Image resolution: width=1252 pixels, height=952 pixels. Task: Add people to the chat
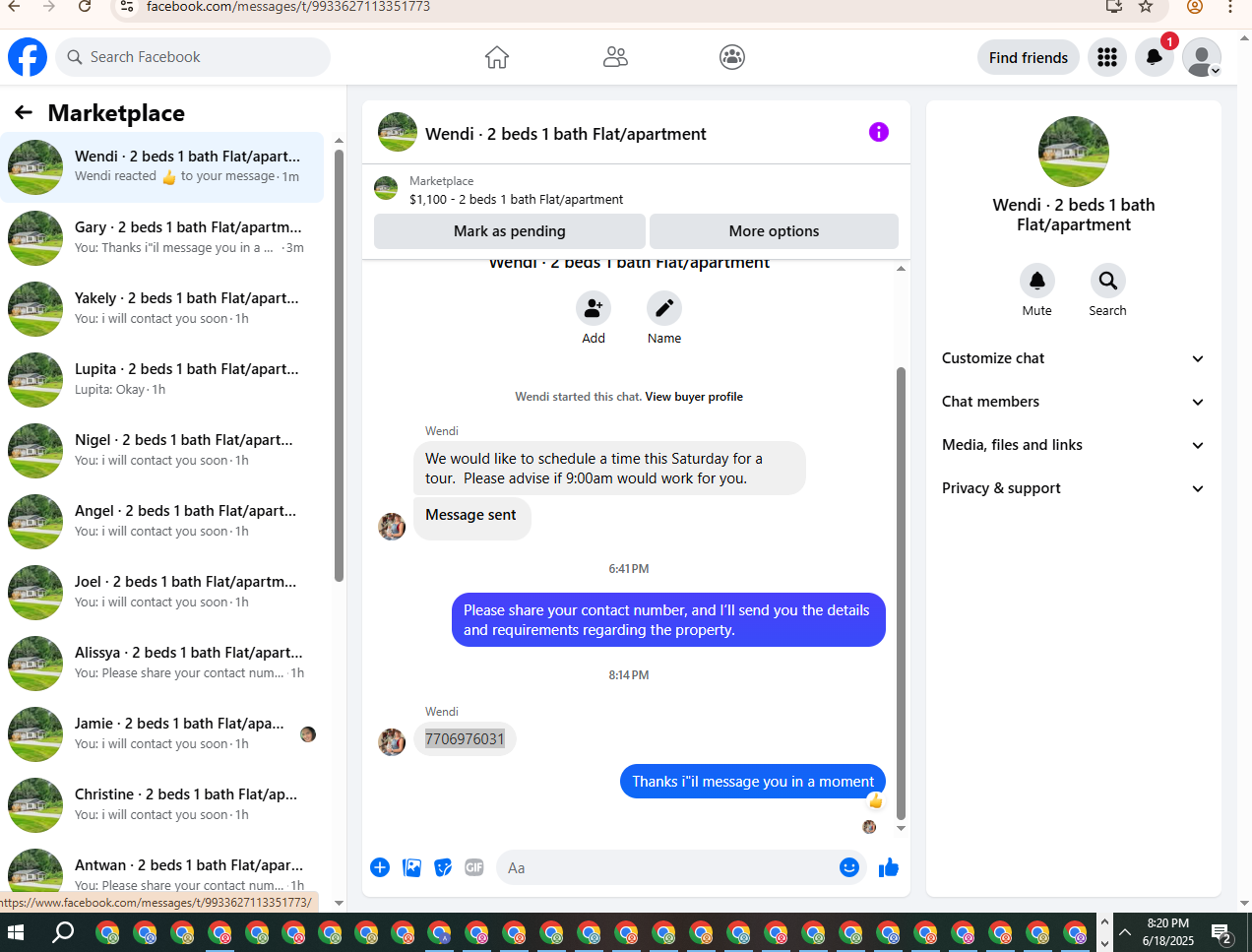[x=594, y=308]
